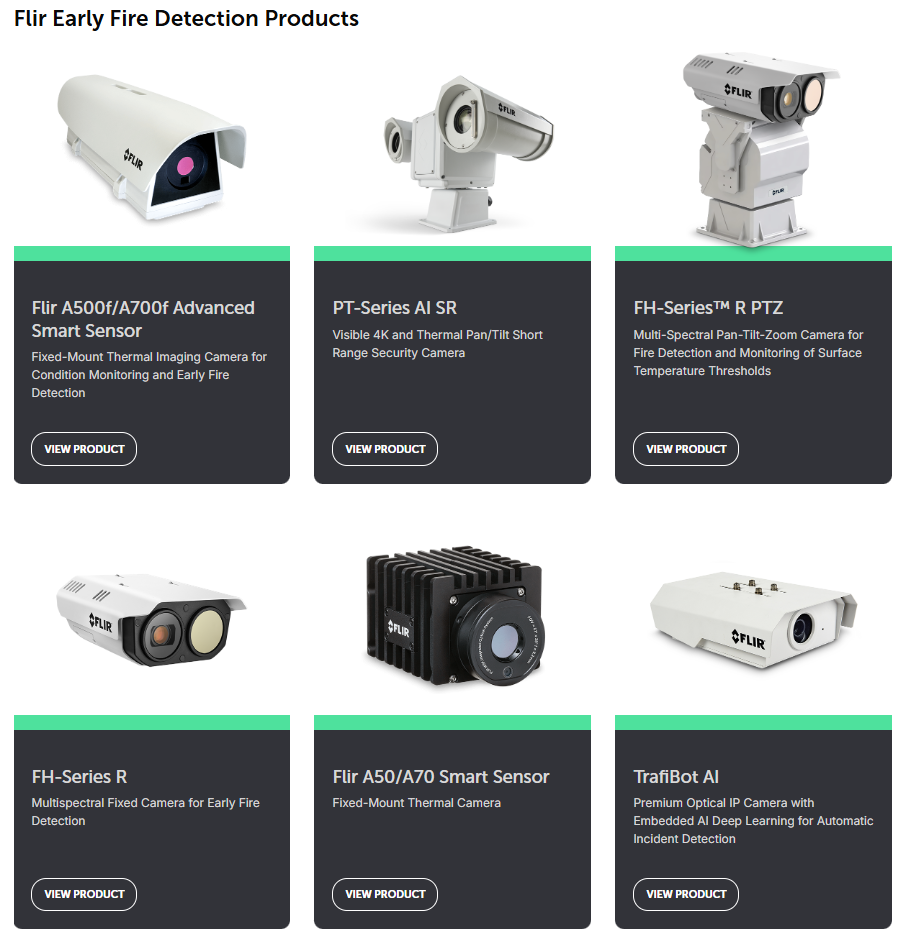The width and height of the screenshot is (906, 935).
Task: Open the PT-Series AI SR camera image
Action: 468,153
